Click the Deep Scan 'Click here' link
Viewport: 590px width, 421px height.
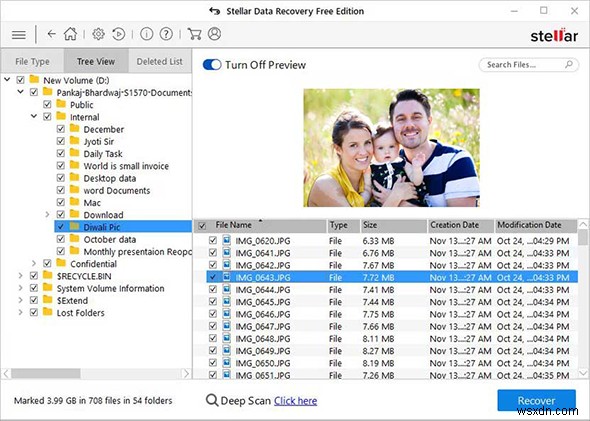(295, 401)
